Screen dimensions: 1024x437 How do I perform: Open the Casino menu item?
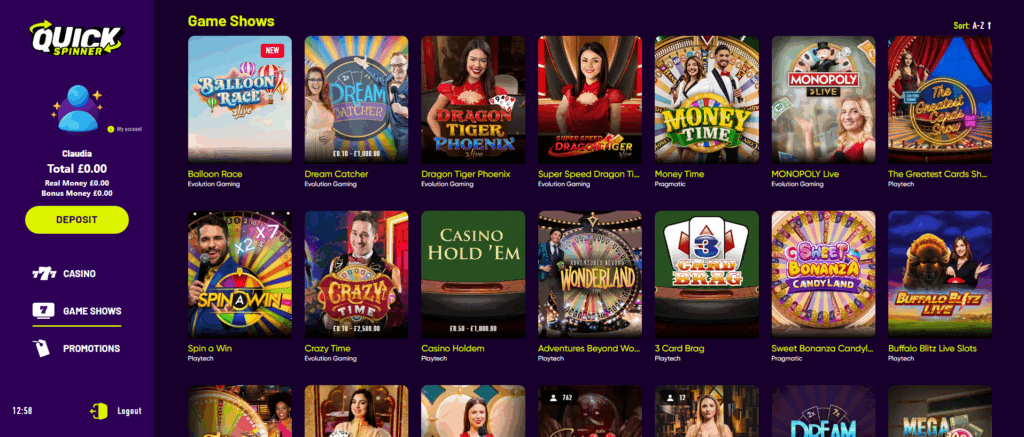click(x=78, y=274)
